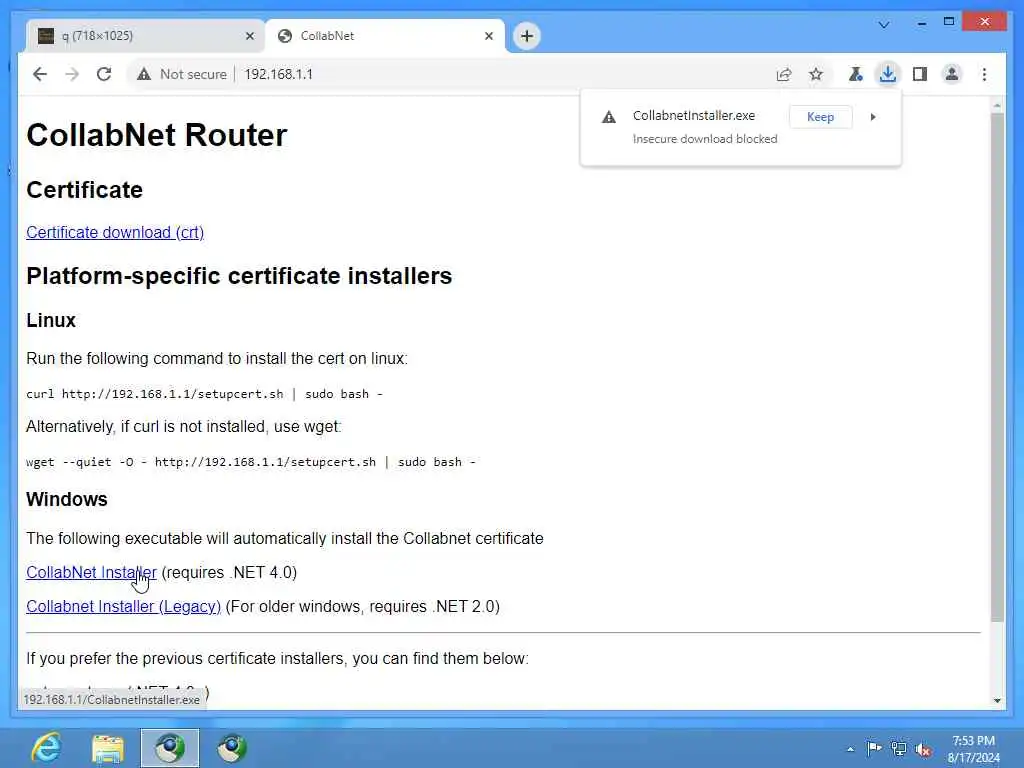This screenshot has height=768, width=1024.
Task: Click the scrollbar up arrow
Action: point(997,104)
